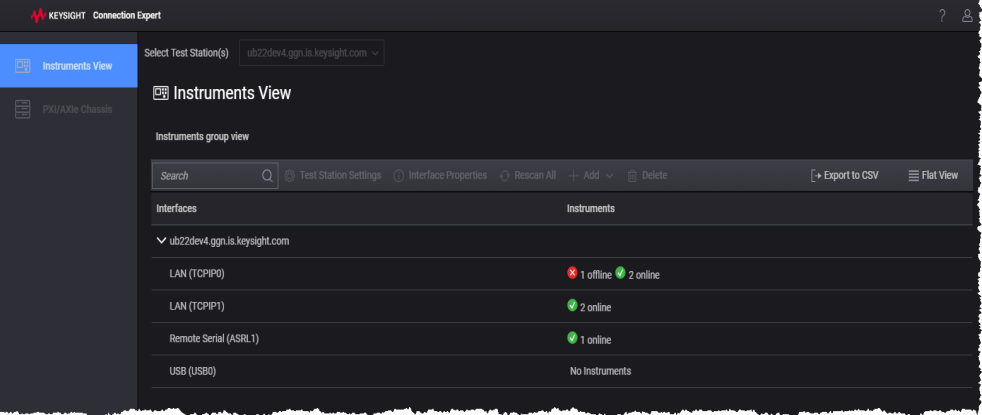Image resolution: width=982 pixels, height=415 pixels.
Task: Click the Interfaces column header
Action: pyautogui.click(x=176, y=208)
